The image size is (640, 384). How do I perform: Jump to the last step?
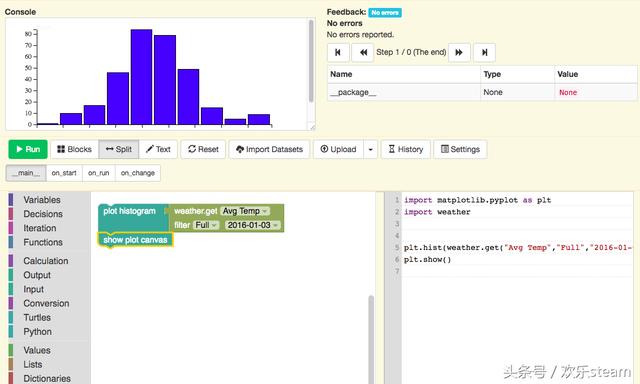coord(484,52)
